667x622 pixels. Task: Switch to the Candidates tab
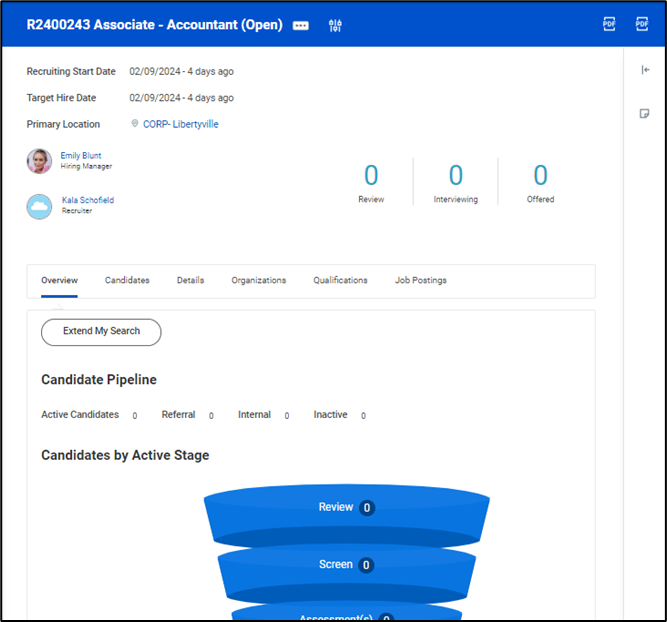(127, 281)
